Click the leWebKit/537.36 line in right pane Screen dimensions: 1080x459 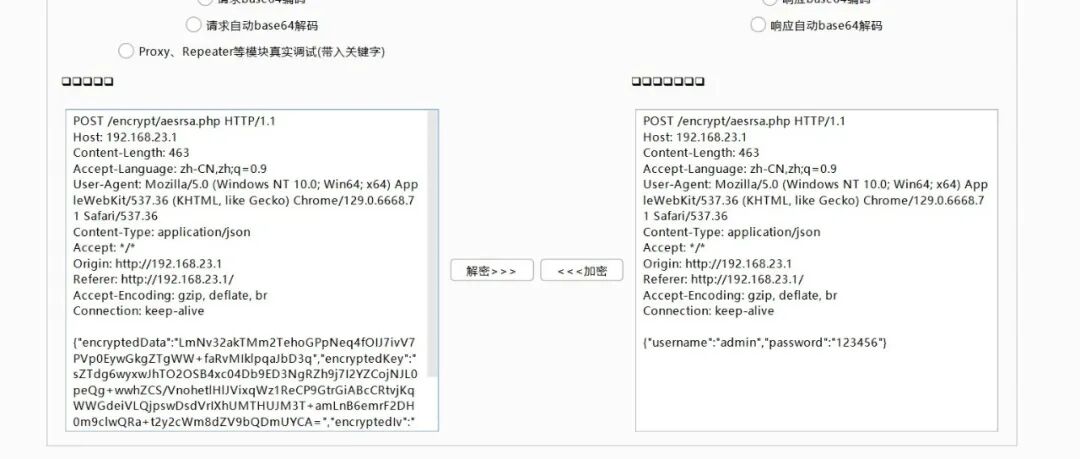click(x=814, y=201)
